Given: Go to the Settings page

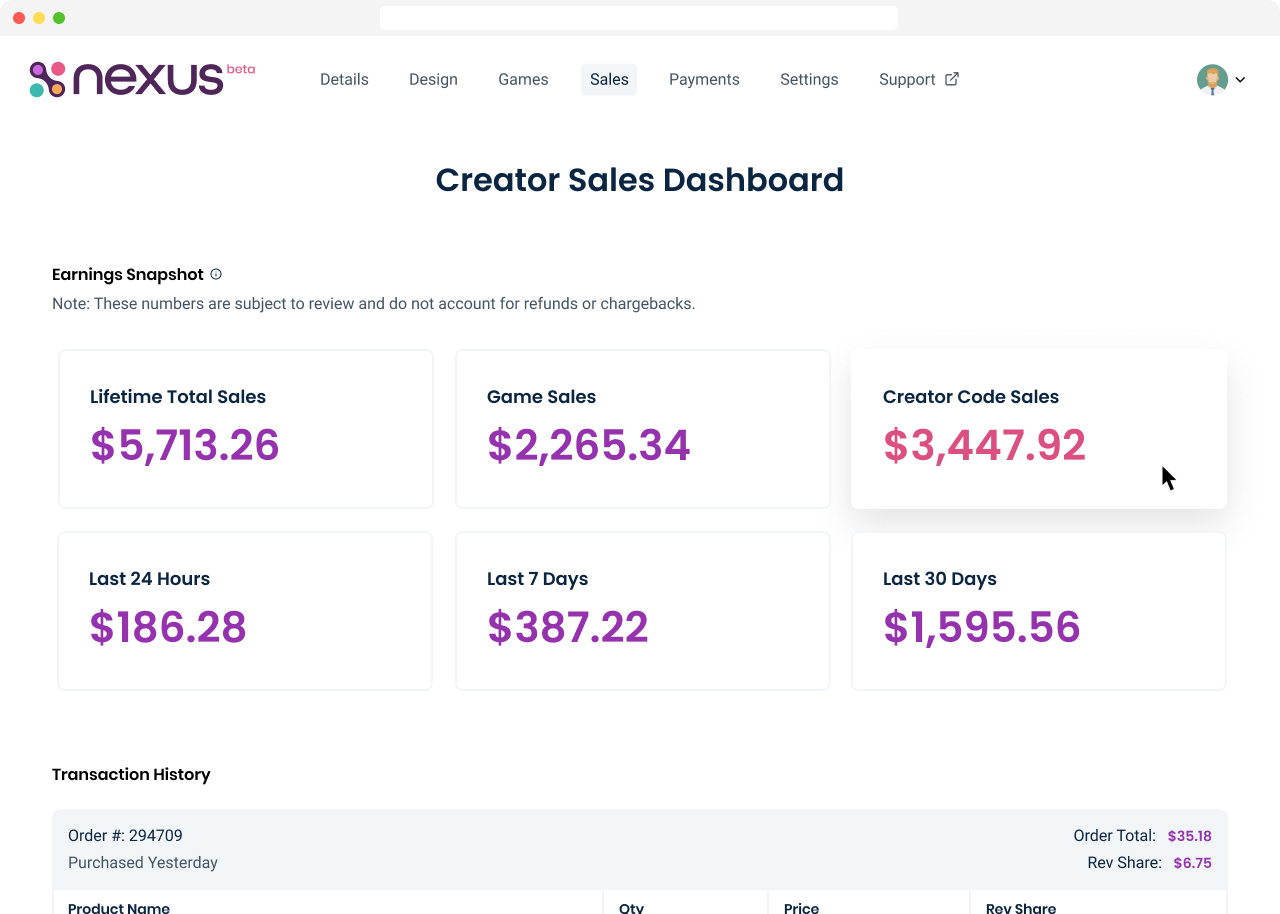Looking at the screenshot, I should coord(809,79).
